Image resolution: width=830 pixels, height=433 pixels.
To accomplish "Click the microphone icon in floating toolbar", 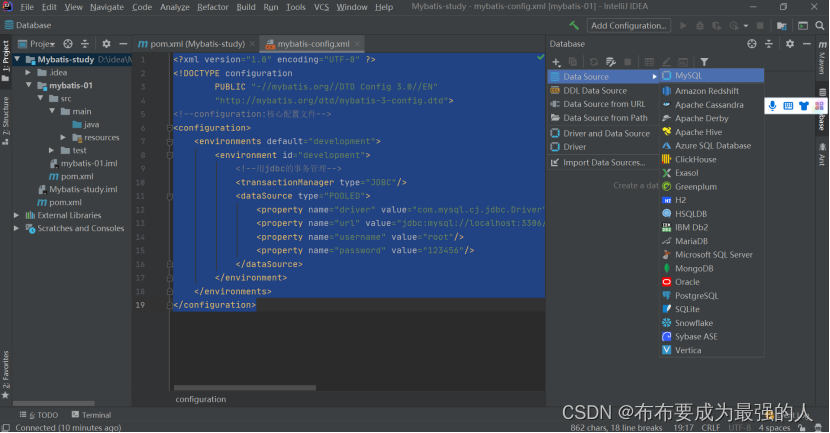I will 773,106.
